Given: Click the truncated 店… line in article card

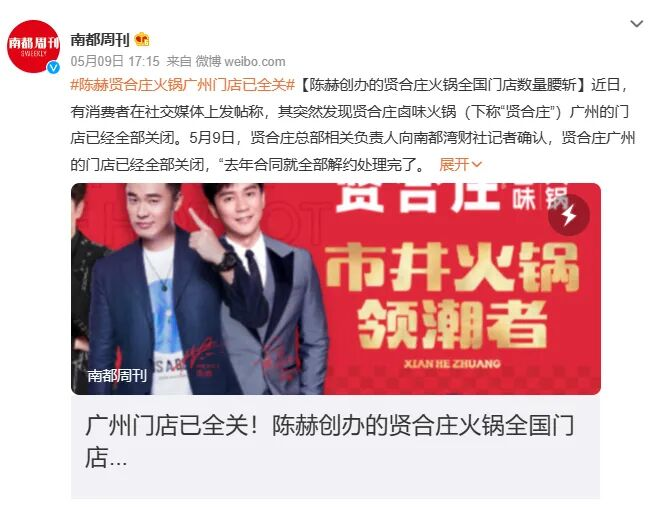Looking at the screenshot, I should click(106, 458).
